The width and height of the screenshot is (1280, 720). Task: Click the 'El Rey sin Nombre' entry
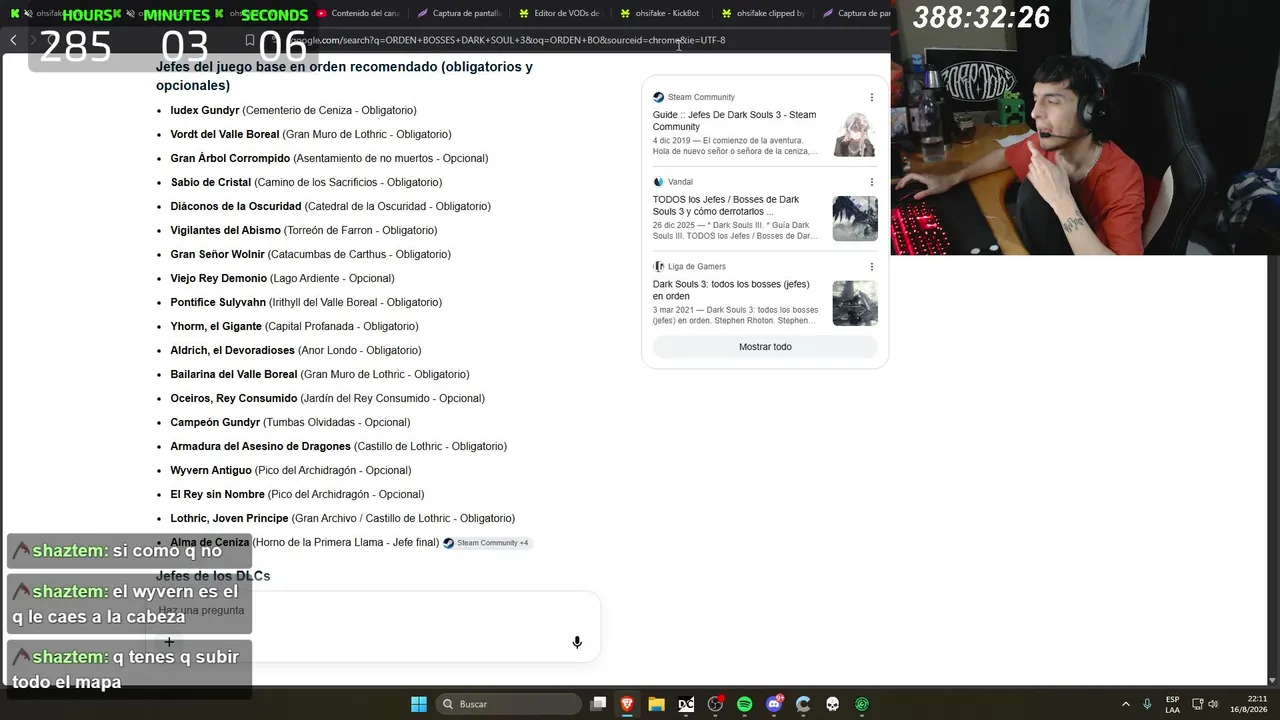coord(218,494)
